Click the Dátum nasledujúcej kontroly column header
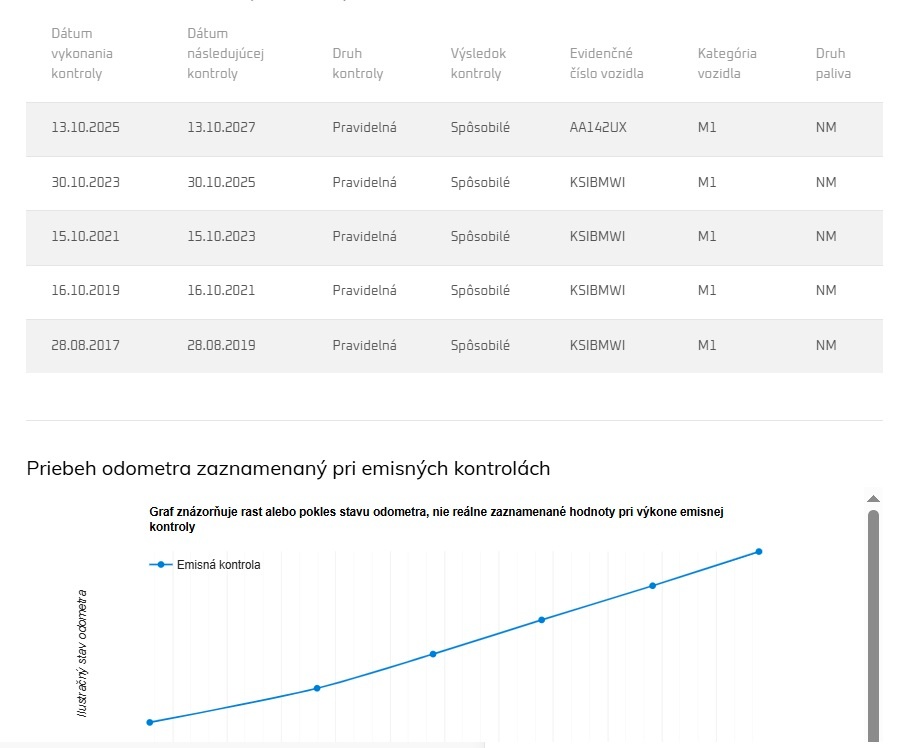Image resolution: width=912 pixels, height=748 pixels. pyautogui.click(x=225, y=54)
